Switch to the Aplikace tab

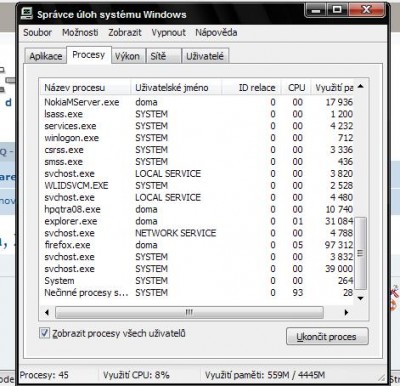click(46, 56)
